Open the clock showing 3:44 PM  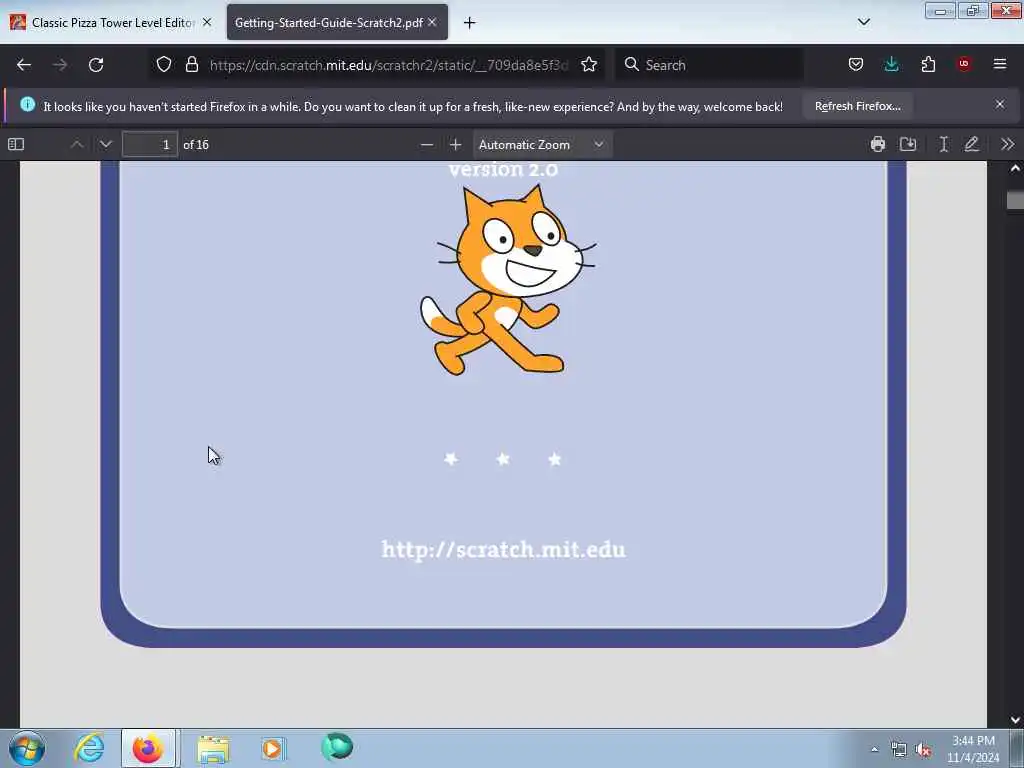(x=973, y=748)
